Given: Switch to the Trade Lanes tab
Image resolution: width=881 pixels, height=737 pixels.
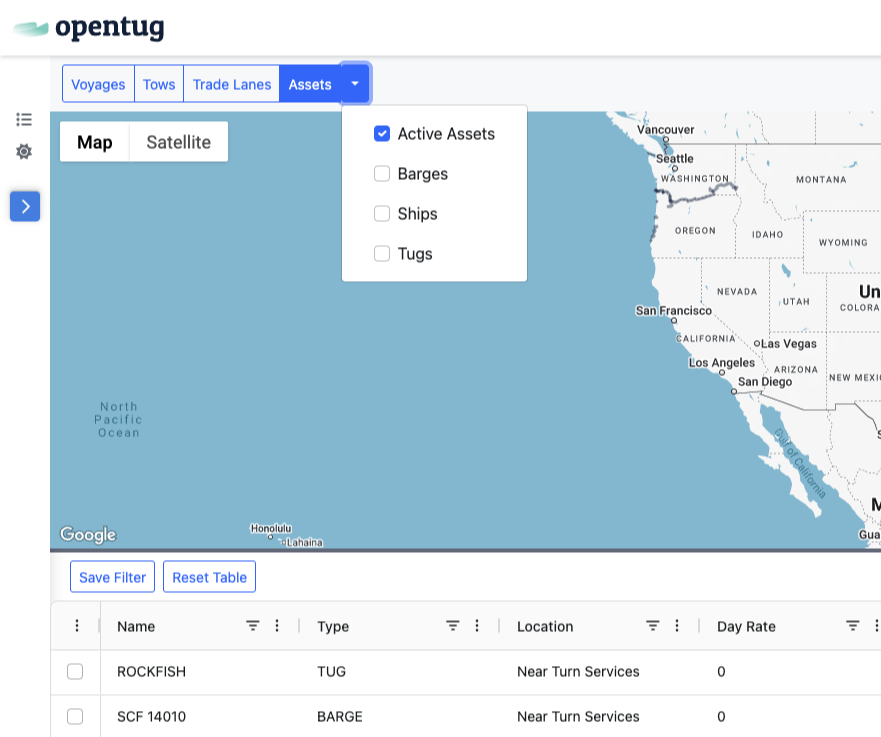Looking at the screenshot, I should [x=231, y=84].
